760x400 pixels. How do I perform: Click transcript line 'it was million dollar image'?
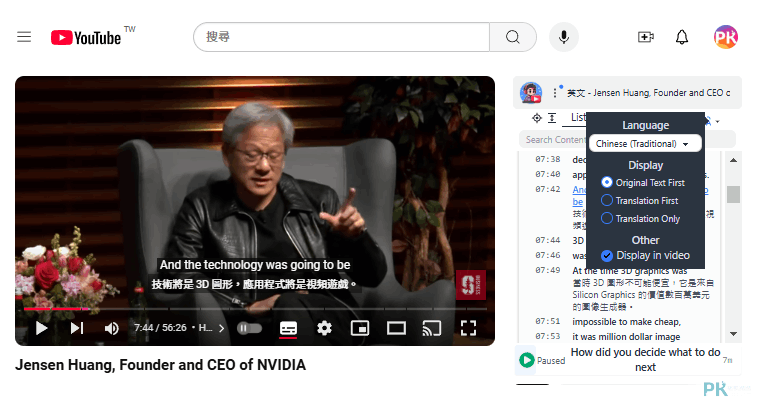(x=626, y=336)
